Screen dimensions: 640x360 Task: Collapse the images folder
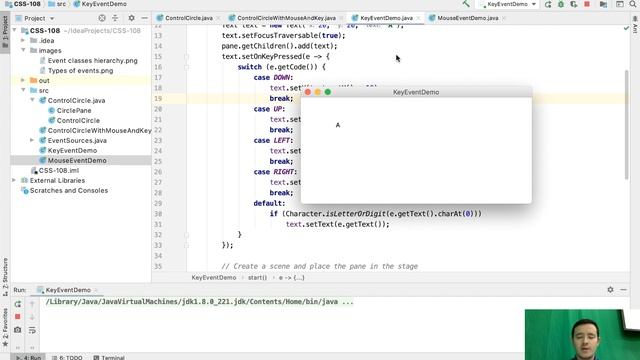coord(23,50)
